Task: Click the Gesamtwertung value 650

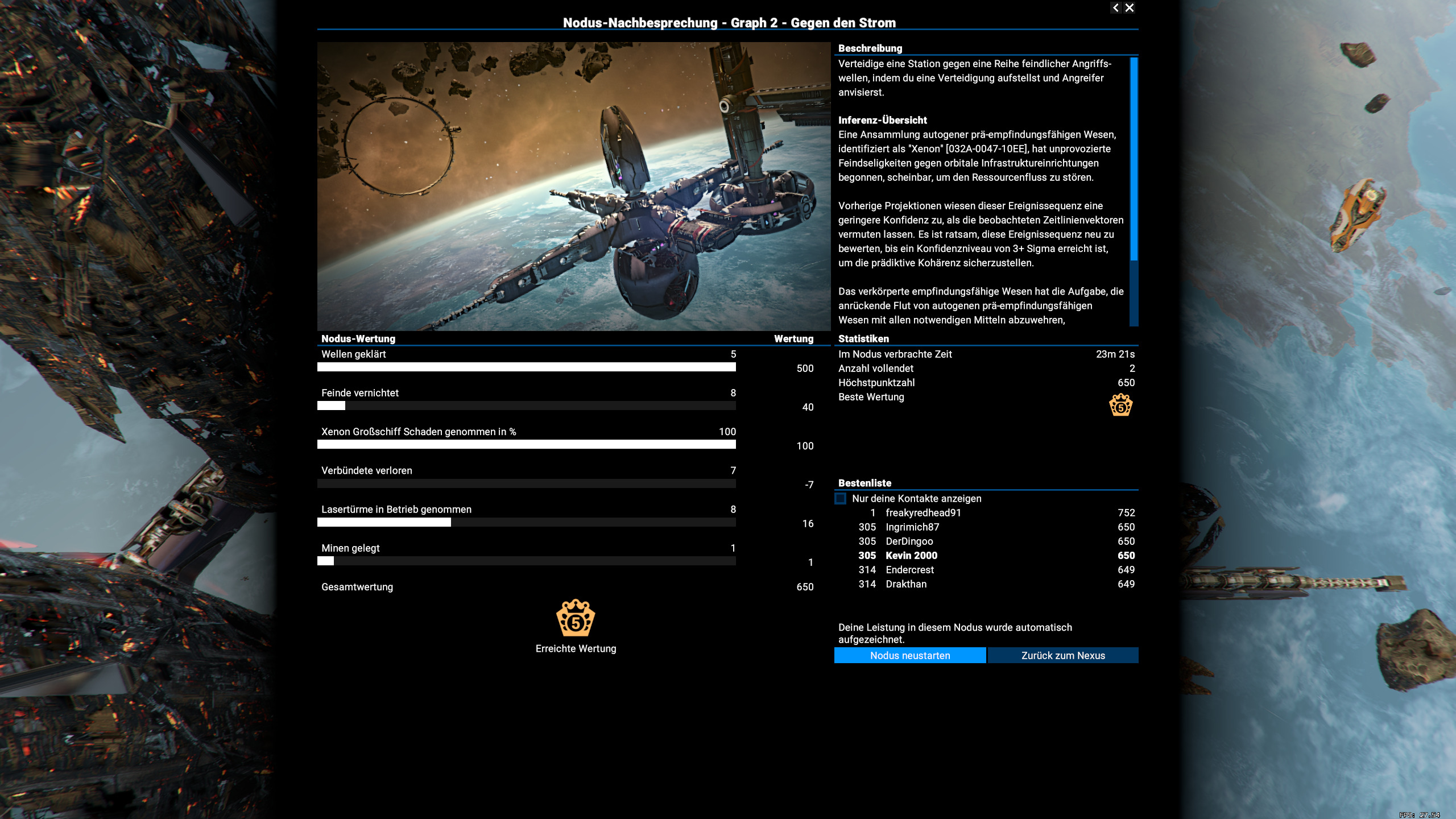Action: 805,587
